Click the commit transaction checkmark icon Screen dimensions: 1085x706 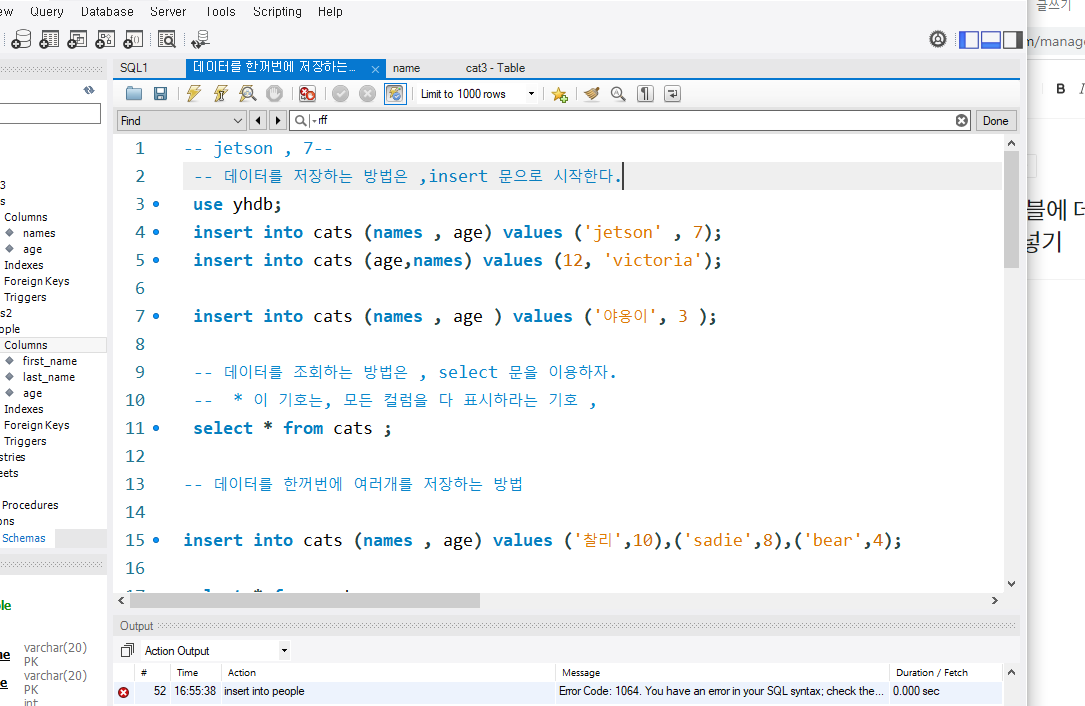(x=340, y=93)
